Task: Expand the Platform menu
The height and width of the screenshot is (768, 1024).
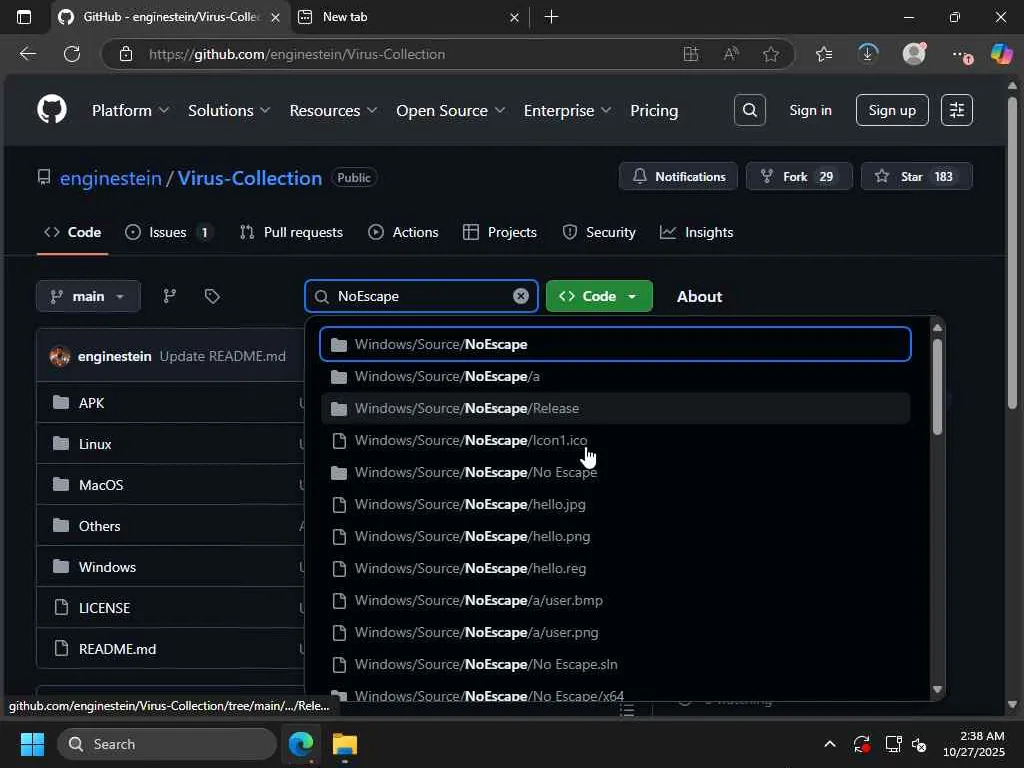Action: [130, 110]
